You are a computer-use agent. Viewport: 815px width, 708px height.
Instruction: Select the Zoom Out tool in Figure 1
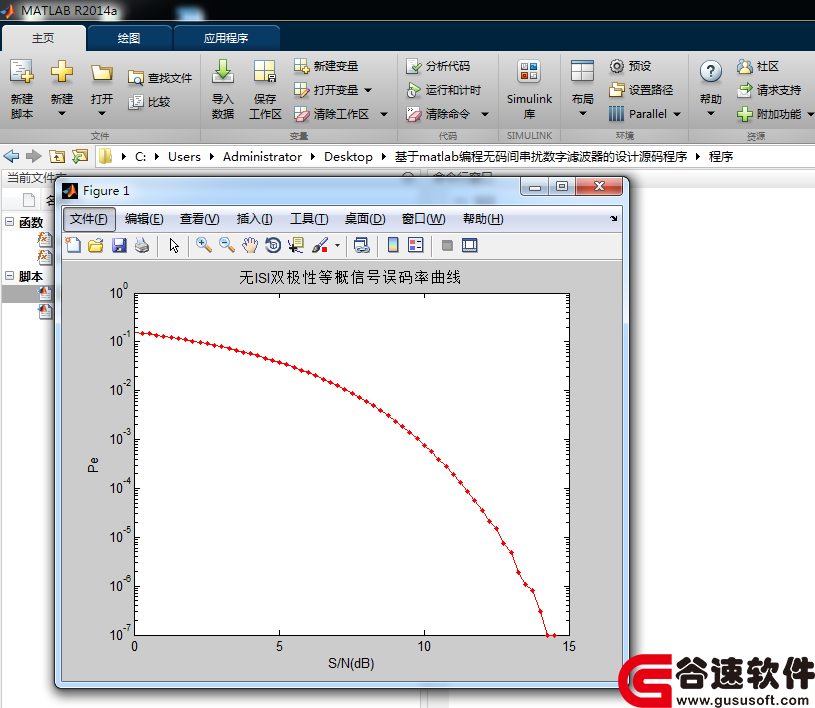click(227, 245)
